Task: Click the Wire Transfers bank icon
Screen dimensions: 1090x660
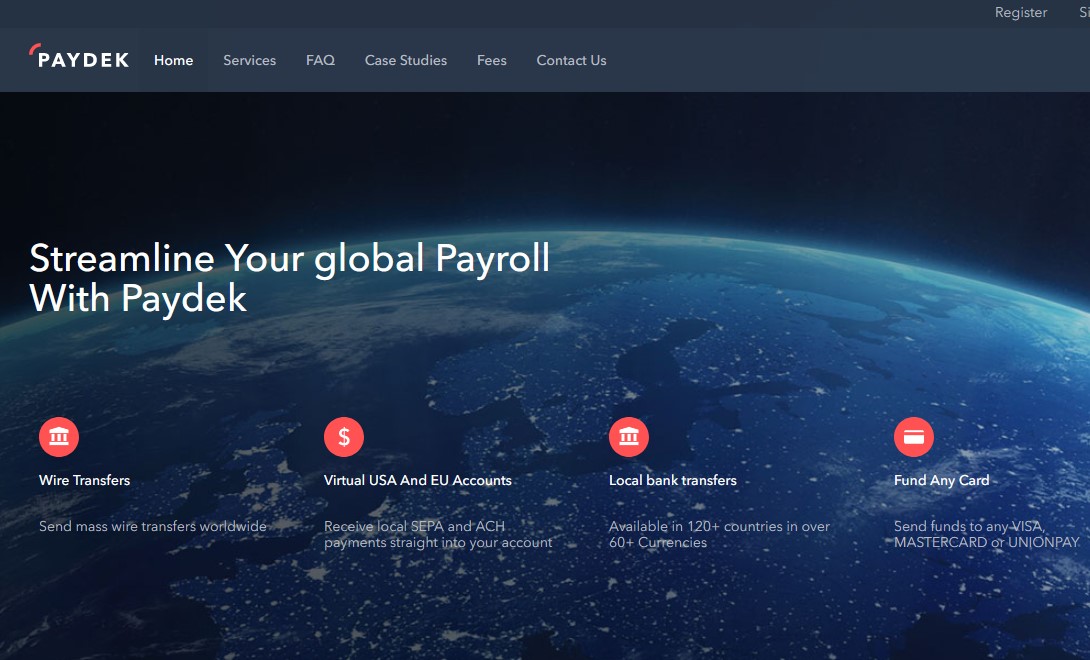Action: [59, 437]
